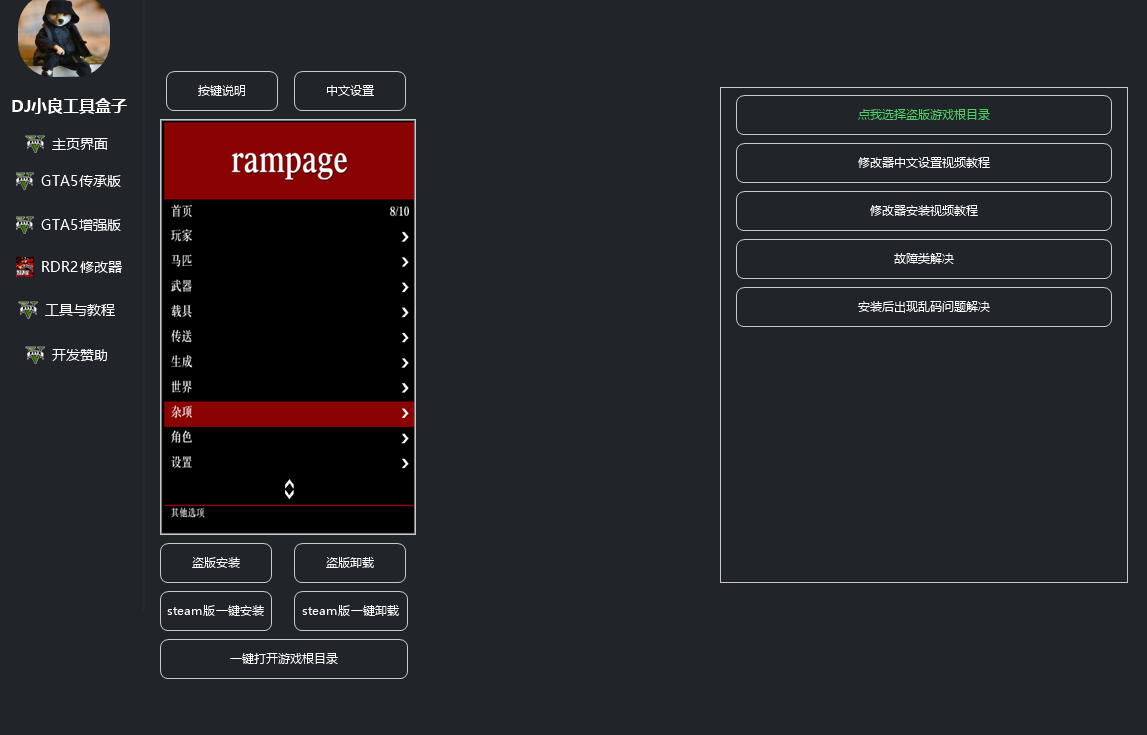The height and width of the screenshot is (735, 1147).
Task: Expand the 世界 chevron arrow
Action: (x=405, y=388)
